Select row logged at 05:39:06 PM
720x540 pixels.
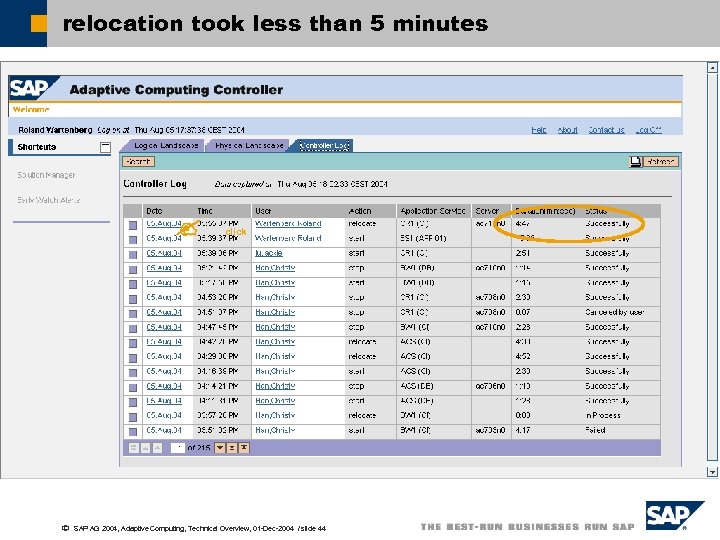coord(133,254)
